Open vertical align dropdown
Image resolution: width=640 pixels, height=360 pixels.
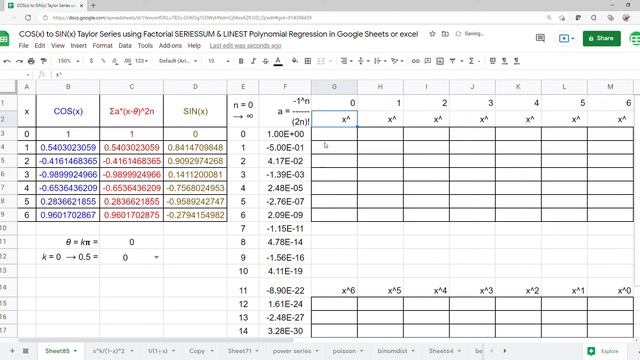click(363, 61)
